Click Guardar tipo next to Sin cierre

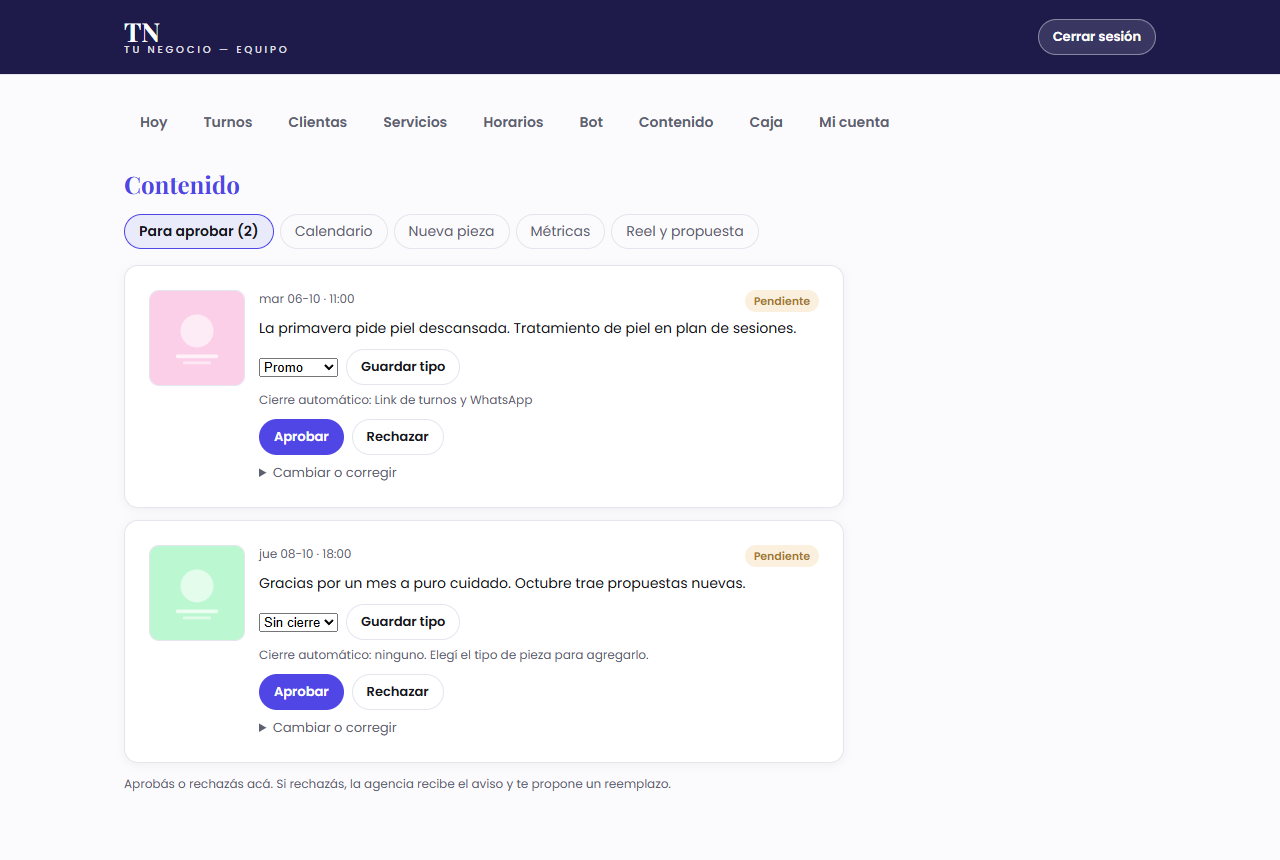coord(403,622)
